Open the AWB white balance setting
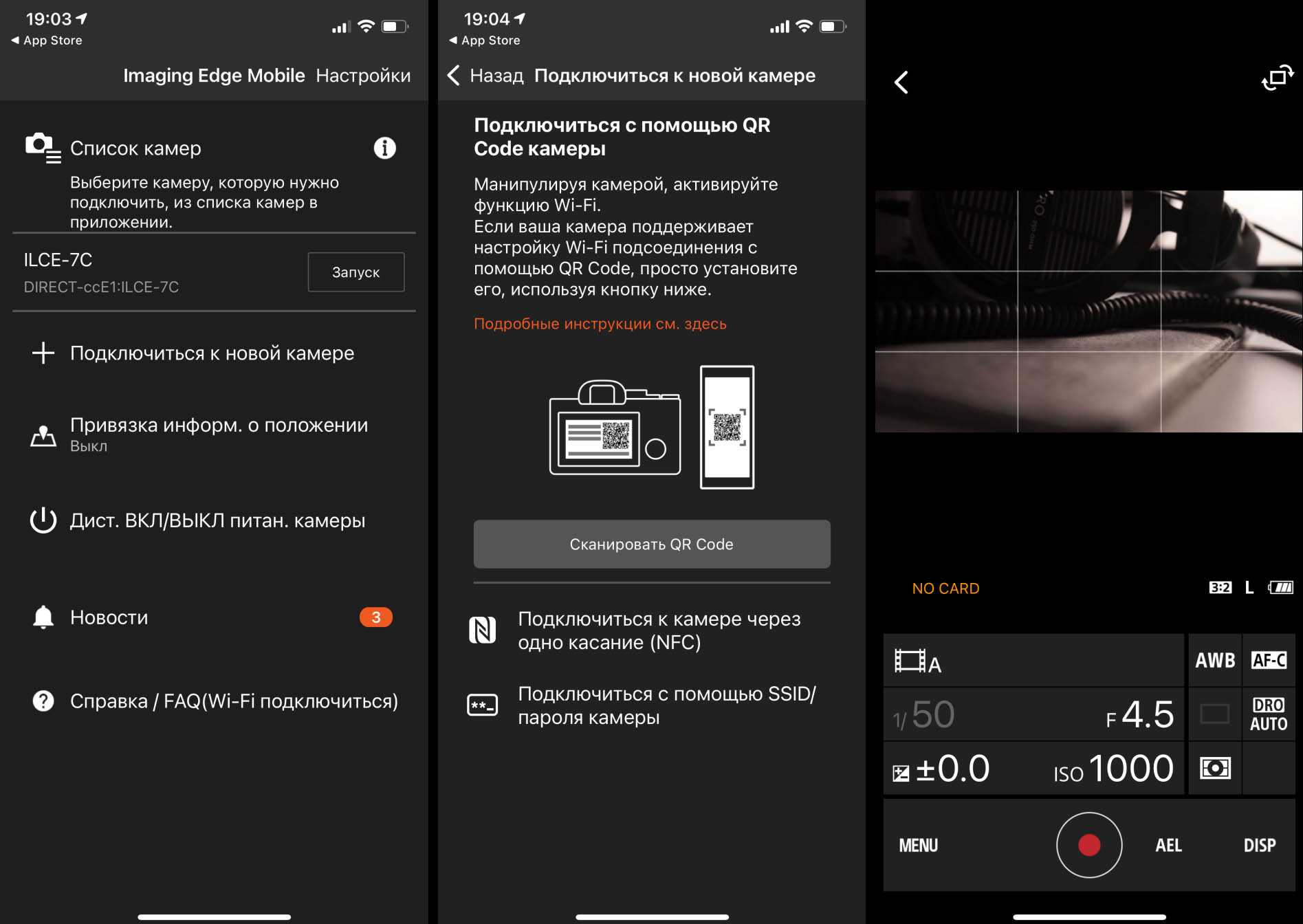This screenshot has width=1303, height=924. 1214,661
